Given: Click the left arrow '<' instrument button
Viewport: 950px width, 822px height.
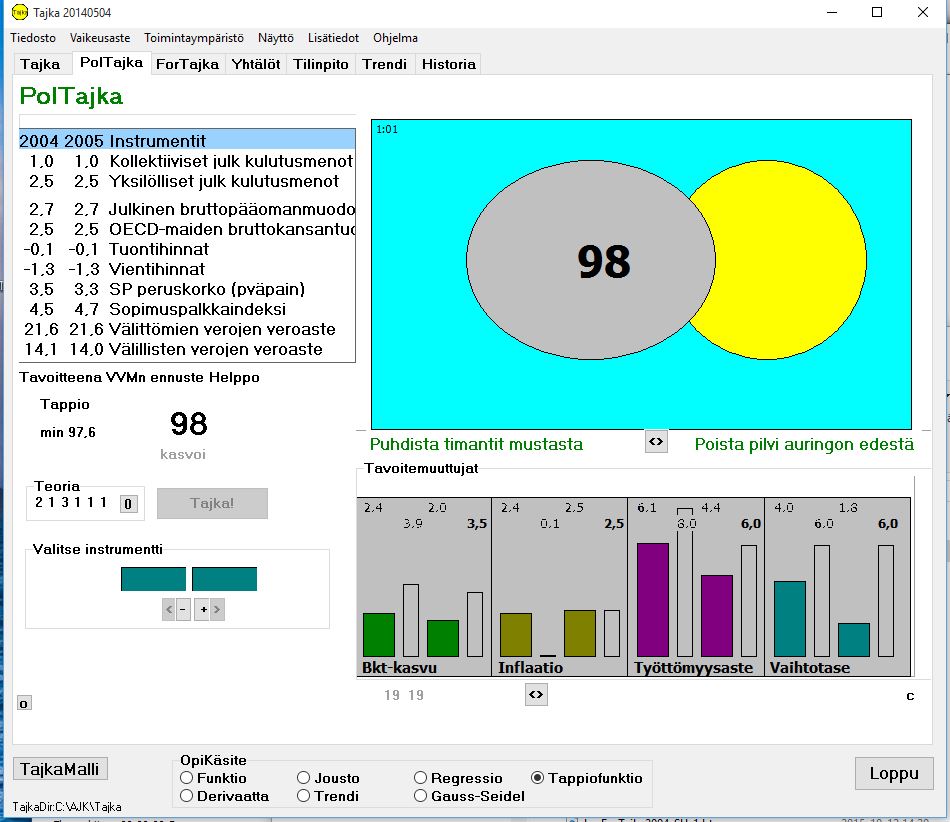Looking at the screenshot, I should [x=169, y=609].
